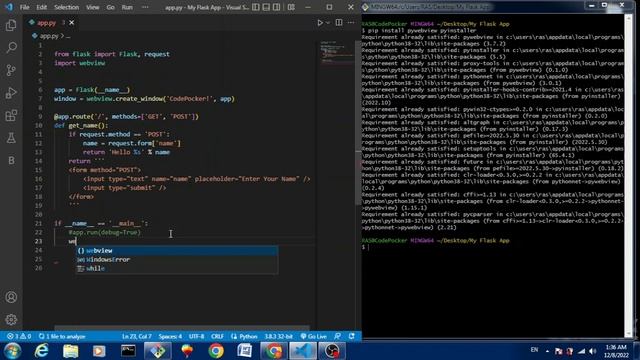Open the Edit menu
The image size is (640, 360).
click(41, 7)
